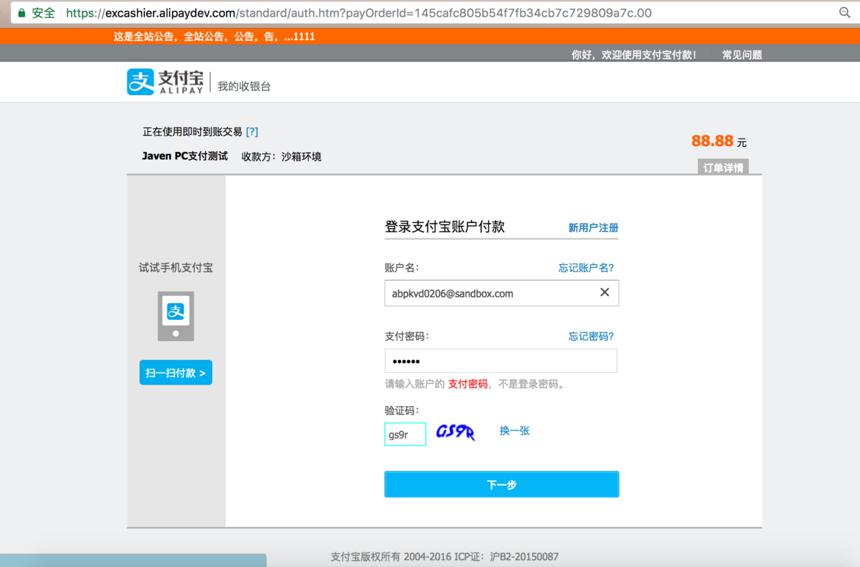
Task: Click the 扫一扫付款 scan to pay button
Action: click(176, 372)
